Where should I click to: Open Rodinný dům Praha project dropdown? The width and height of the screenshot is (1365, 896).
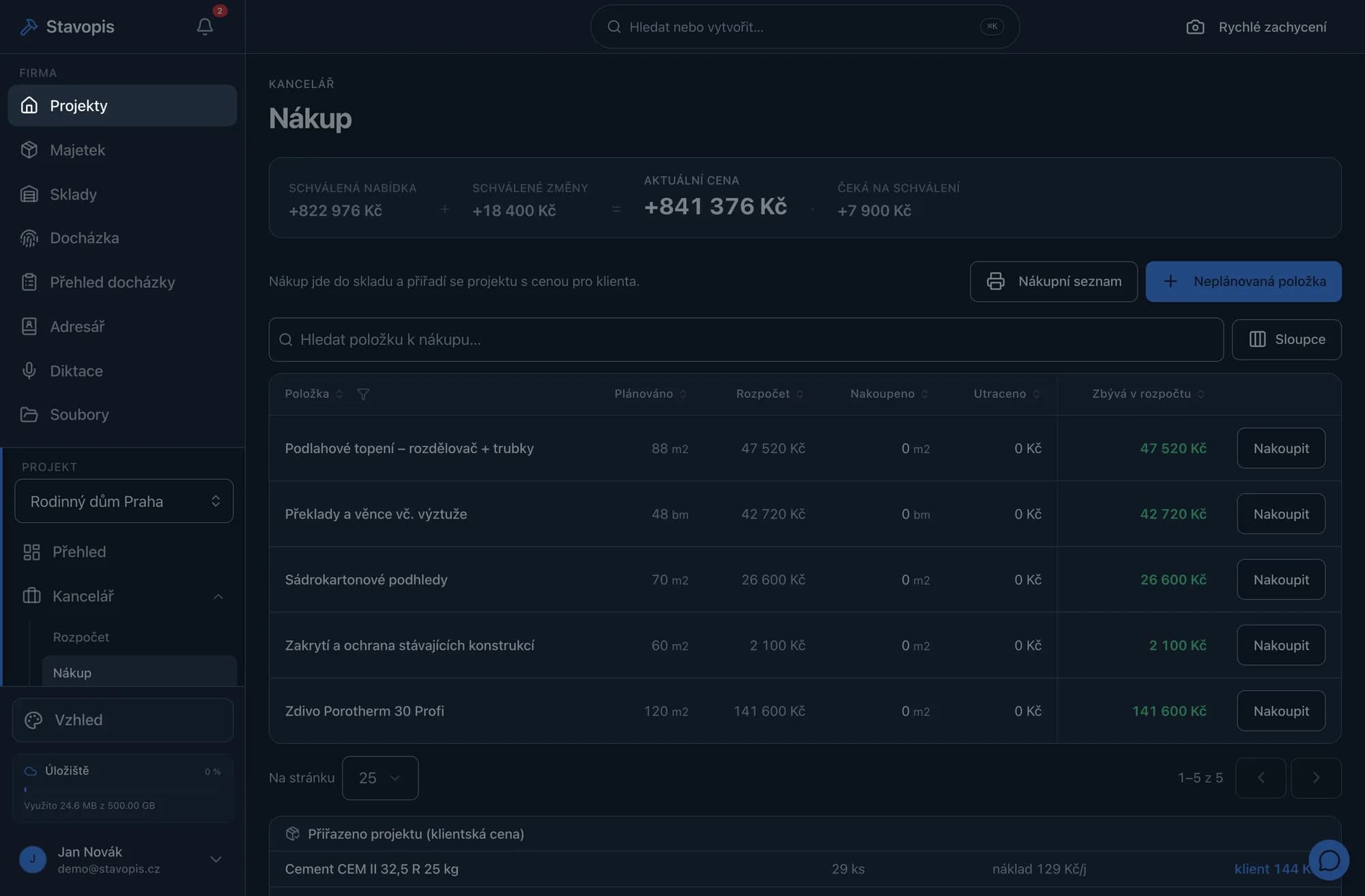click(124, 502)
